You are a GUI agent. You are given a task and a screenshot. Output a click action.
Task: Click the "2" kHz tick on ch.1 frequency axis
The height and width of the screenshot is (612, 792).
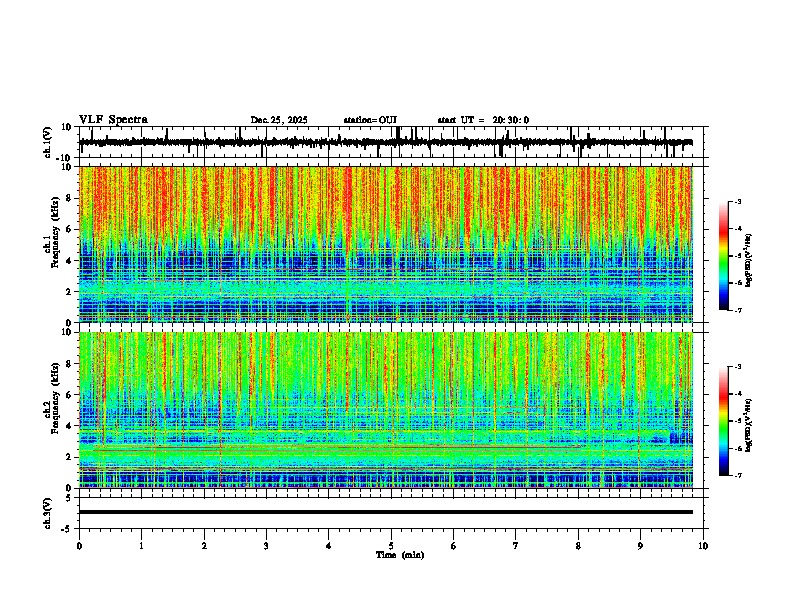click(71, 291)
